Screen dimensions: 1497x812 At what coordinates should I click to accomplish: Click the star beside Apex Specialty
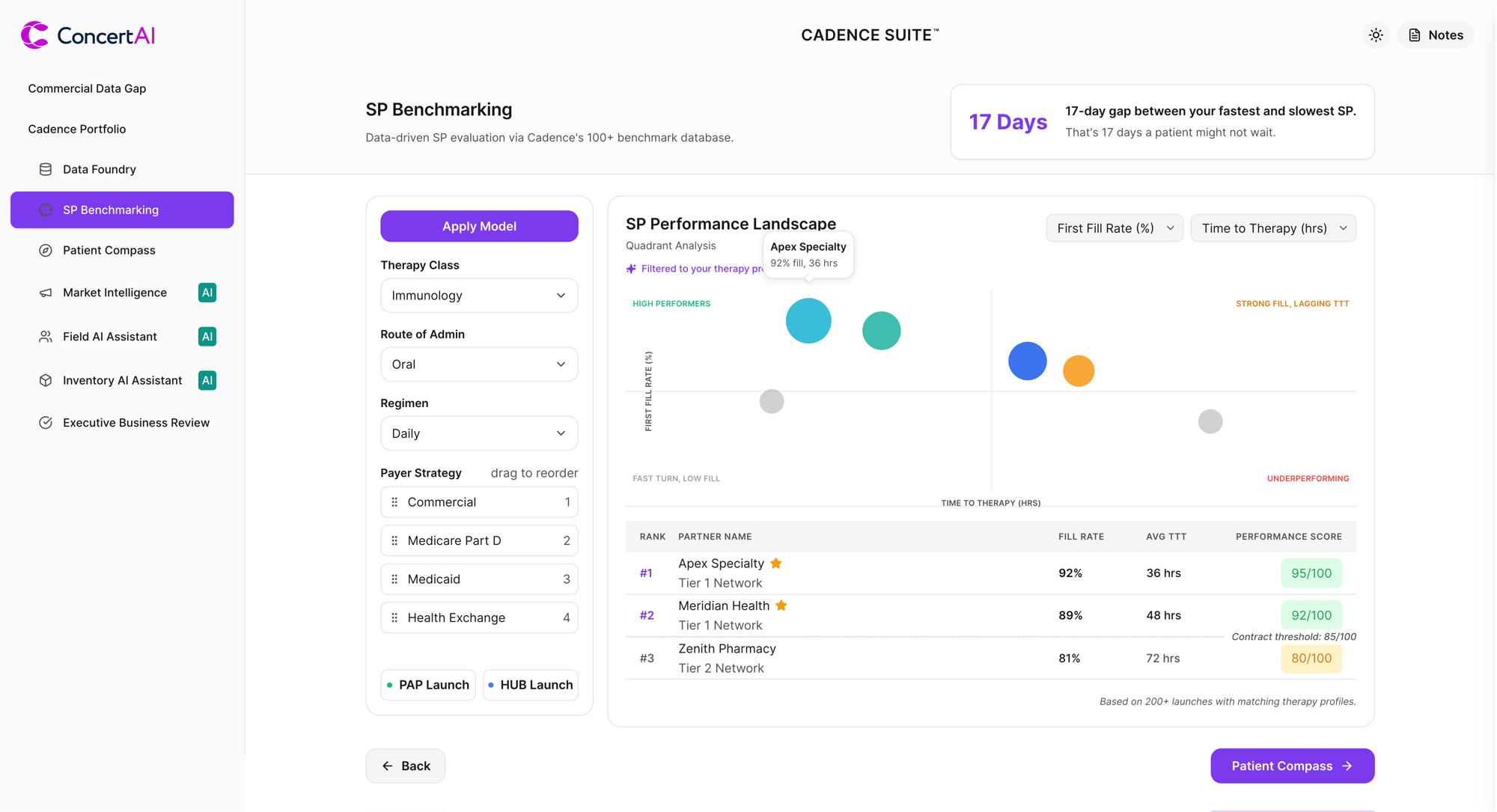776,563
